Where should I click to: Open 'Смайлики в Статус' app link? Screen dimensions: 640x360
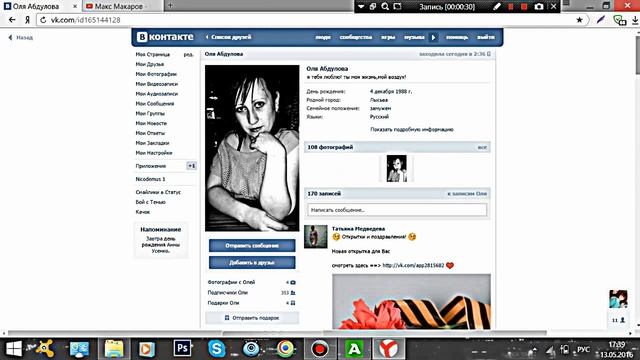tap(158, 192)
